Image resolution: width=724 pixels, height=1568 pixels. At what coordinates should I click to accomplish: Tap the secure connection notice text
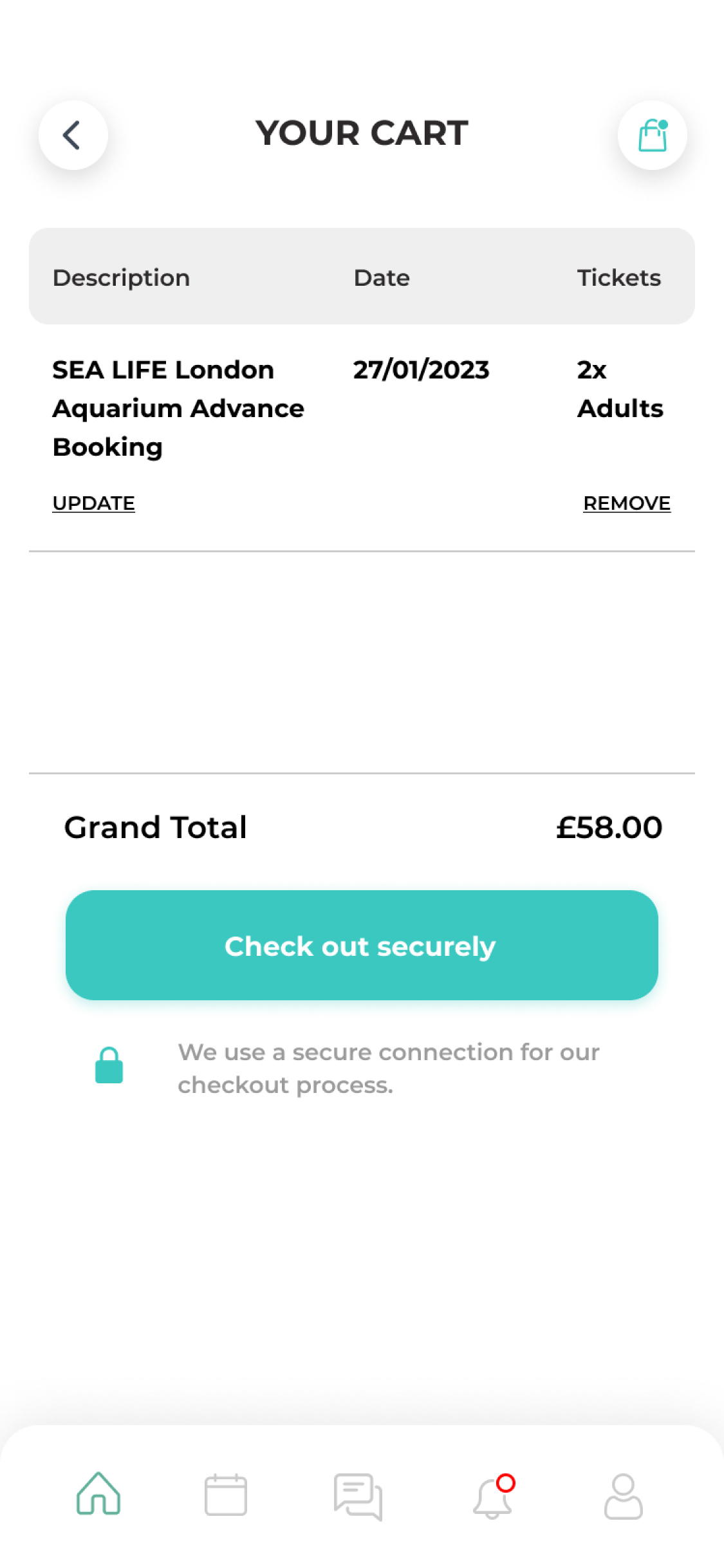pos(388,1069)
